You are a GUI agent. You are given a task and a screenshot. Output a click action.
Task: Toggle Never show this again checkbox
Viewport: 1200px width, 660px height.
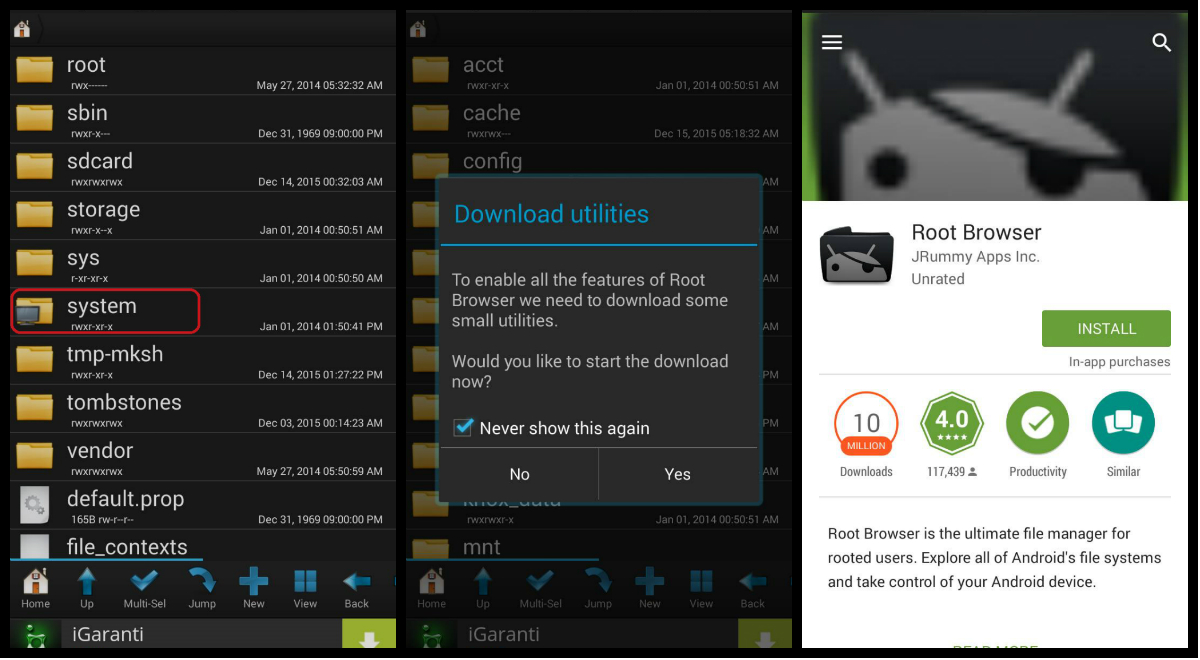coord(463,427)
